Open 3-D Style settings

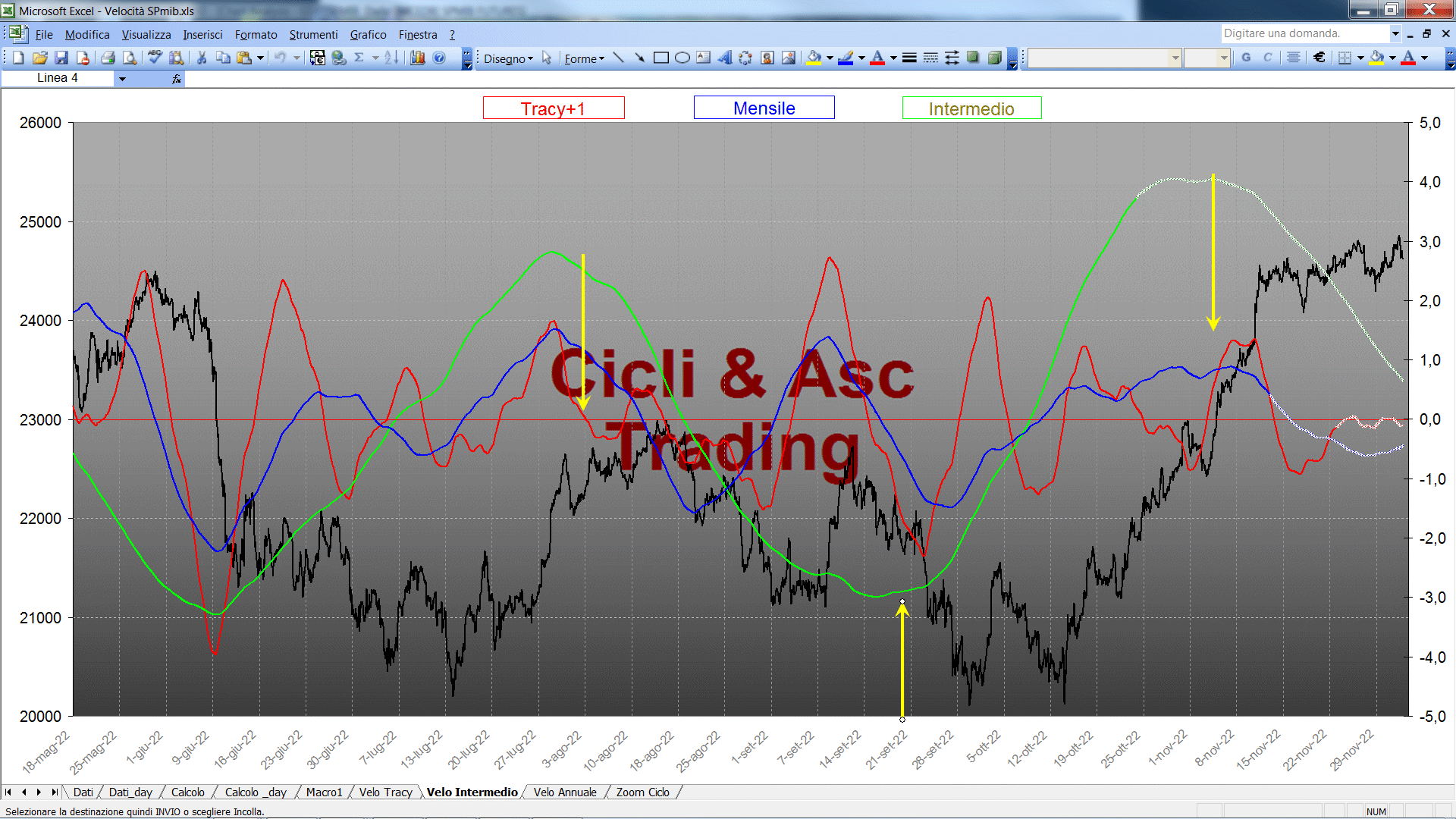tap(995, 58)
